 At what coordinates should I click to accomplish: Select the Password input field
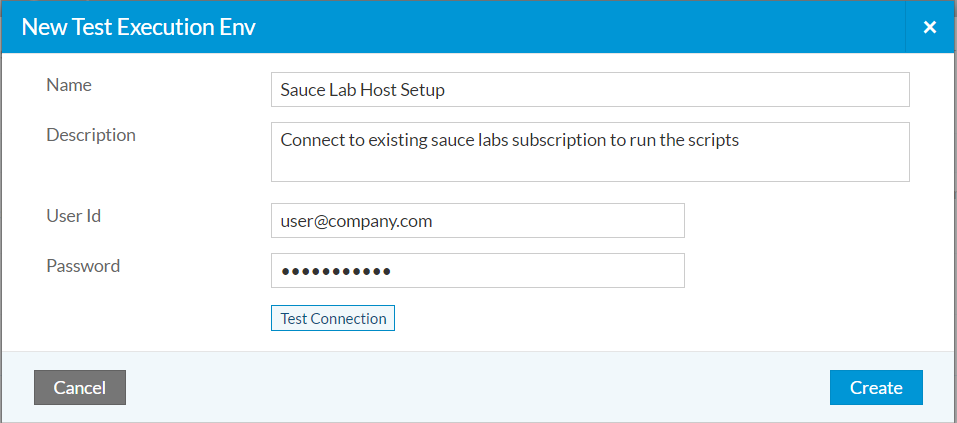pyautogui.click(x=478, y=270)
